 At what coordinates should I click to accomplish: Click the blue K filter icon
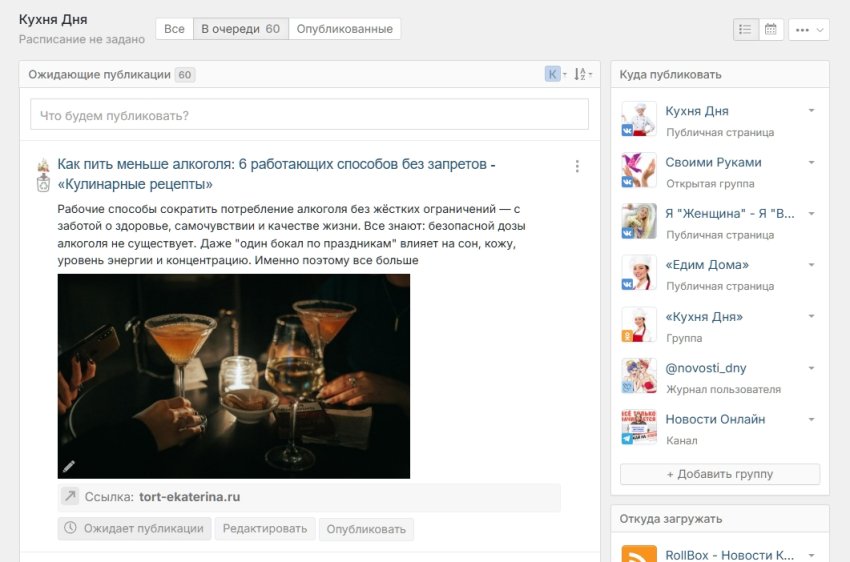pos(552,74)
